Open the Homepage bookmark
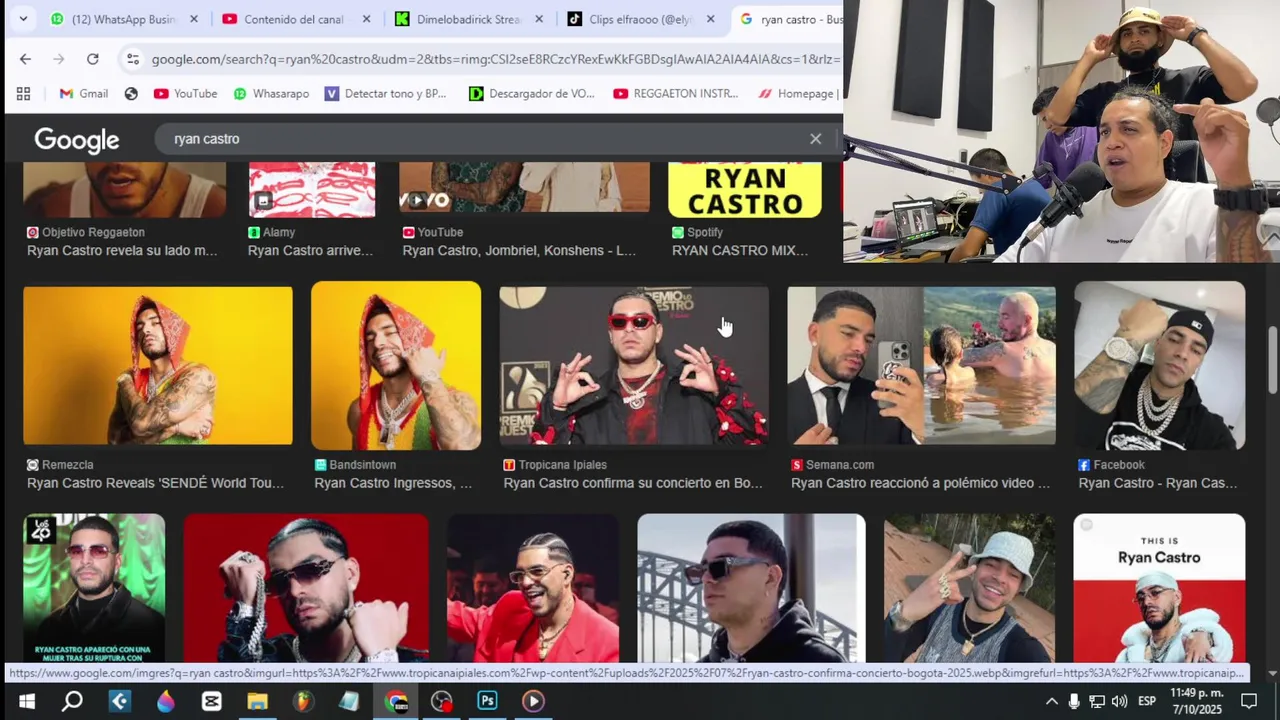This screenshot has height=720, width=1280. click(x=797, y=93)
